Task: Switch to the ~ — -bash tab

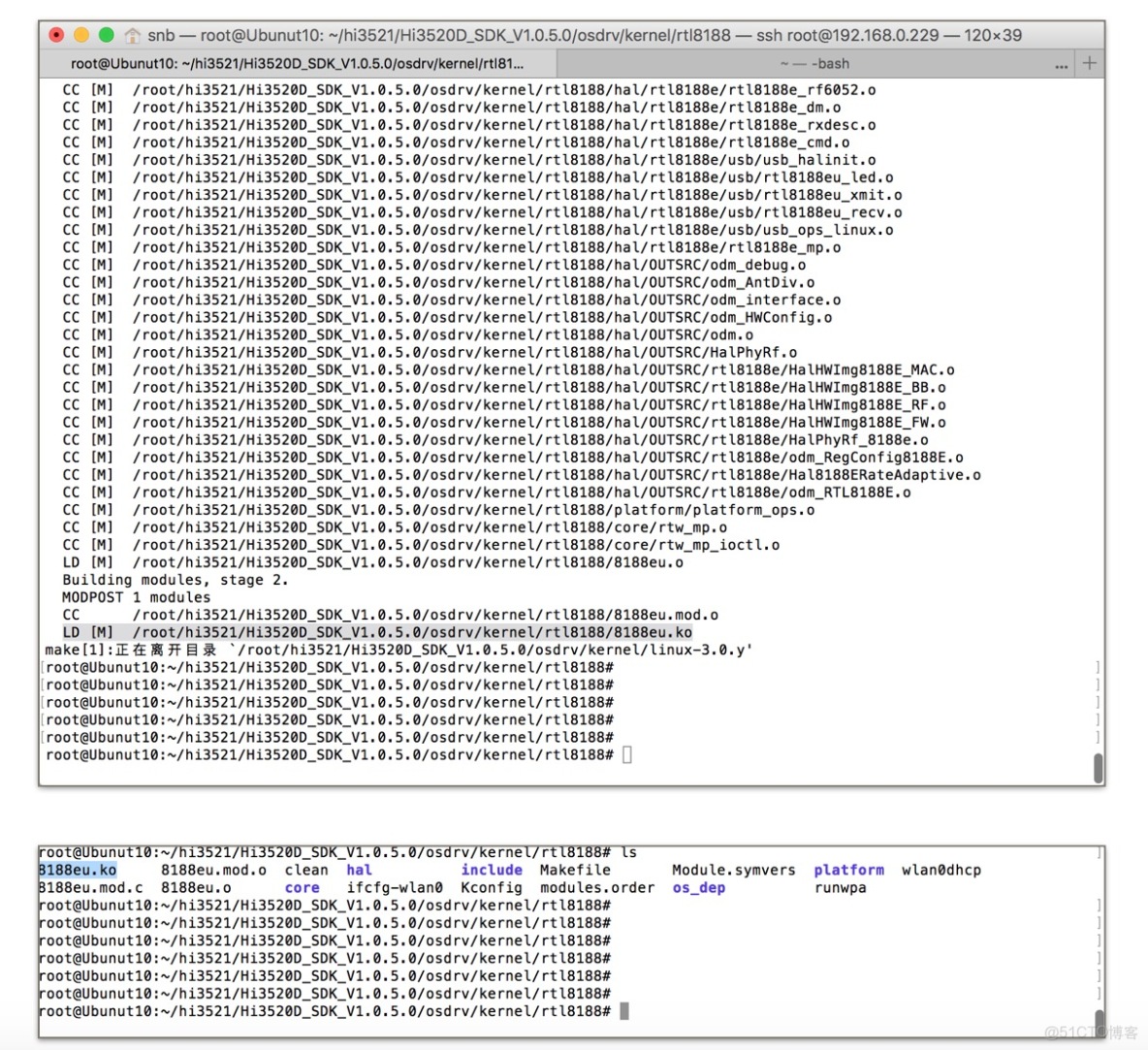Action: click(x=814, y=64)
